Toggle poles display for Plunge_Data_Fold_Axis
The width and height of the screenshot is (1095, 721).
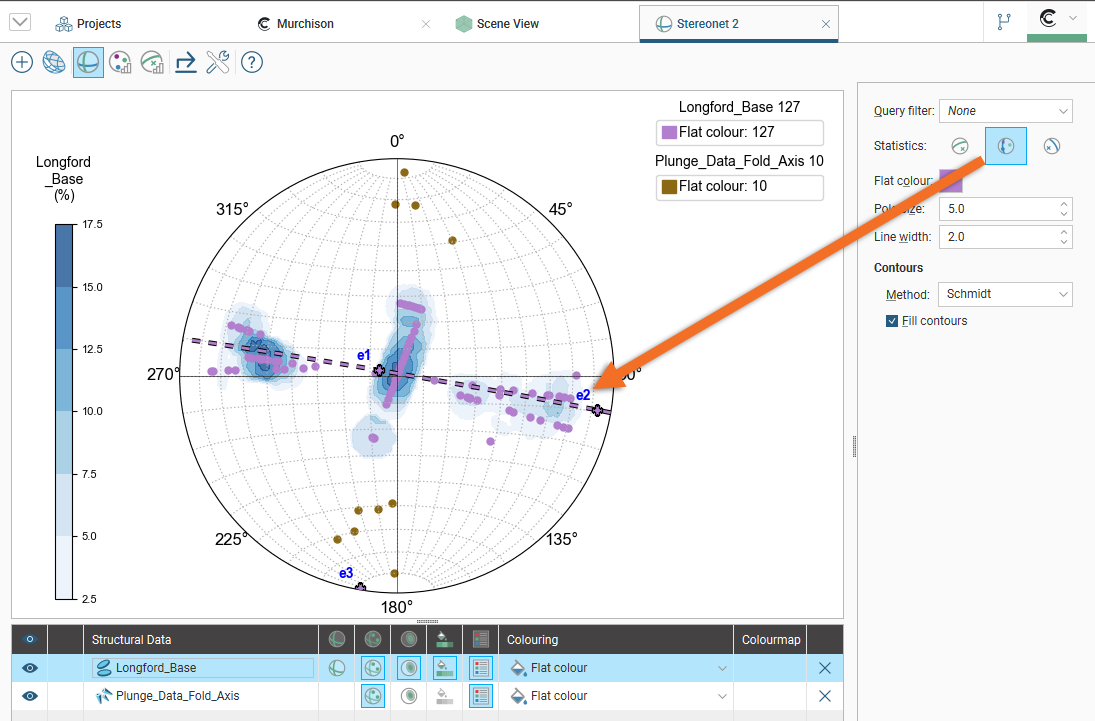[373, 696]
